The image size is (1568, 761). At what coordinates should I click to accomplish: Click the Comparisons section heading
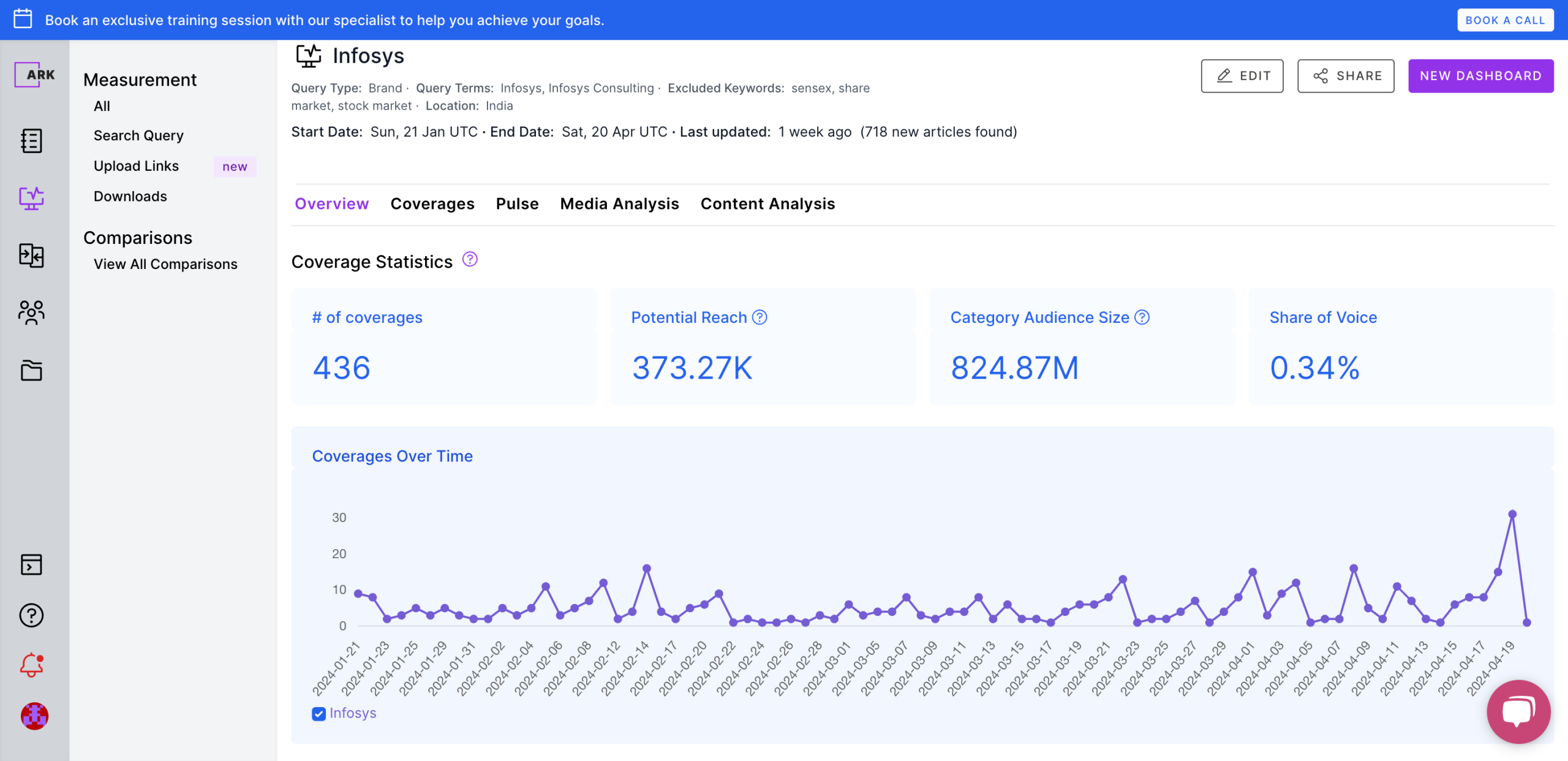(x=138, y=238)
